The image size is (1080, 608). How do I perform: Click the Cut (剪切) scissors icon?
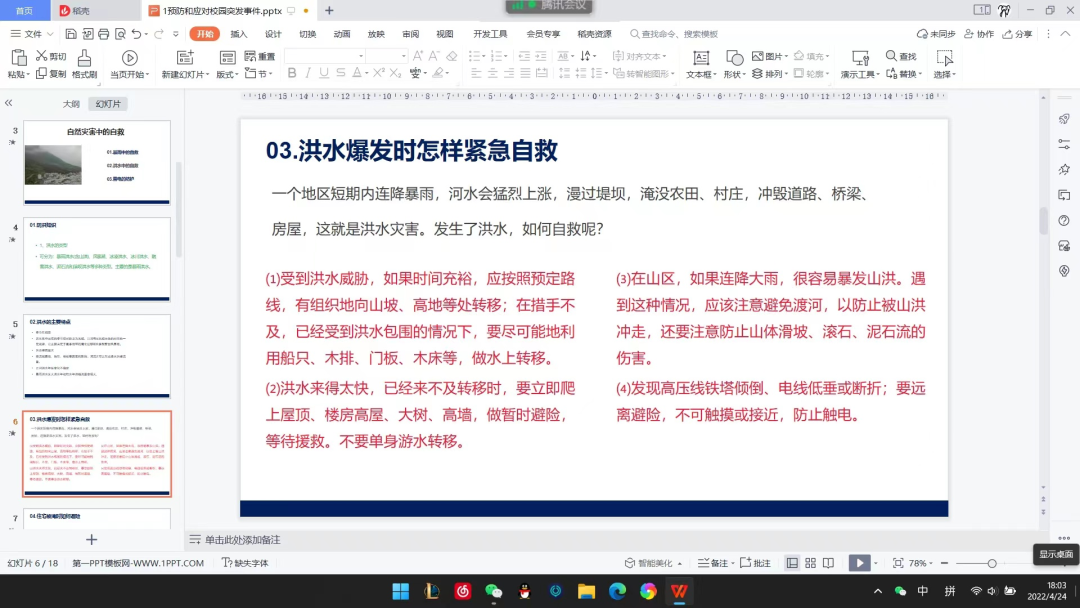(x=41, y=56)
